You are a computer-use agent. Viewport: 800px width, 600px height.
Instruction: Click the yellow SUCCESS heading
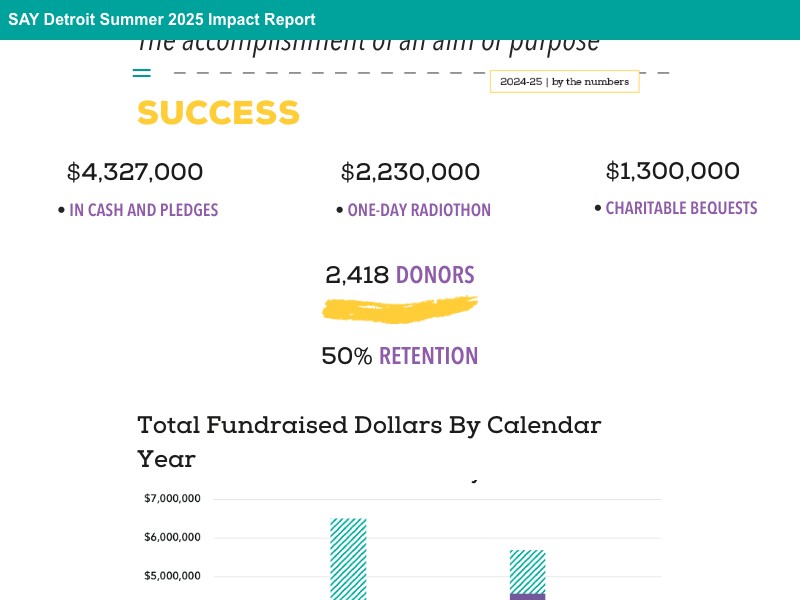tap(218, 113)
